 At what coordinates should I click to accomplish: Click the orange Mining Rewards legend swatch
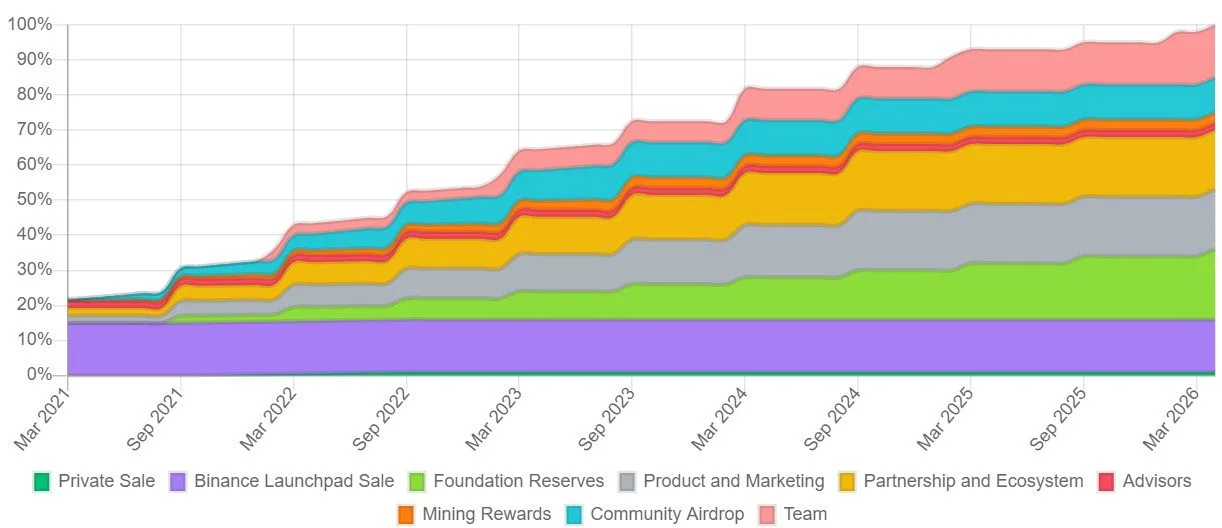(x=406, y=515)
